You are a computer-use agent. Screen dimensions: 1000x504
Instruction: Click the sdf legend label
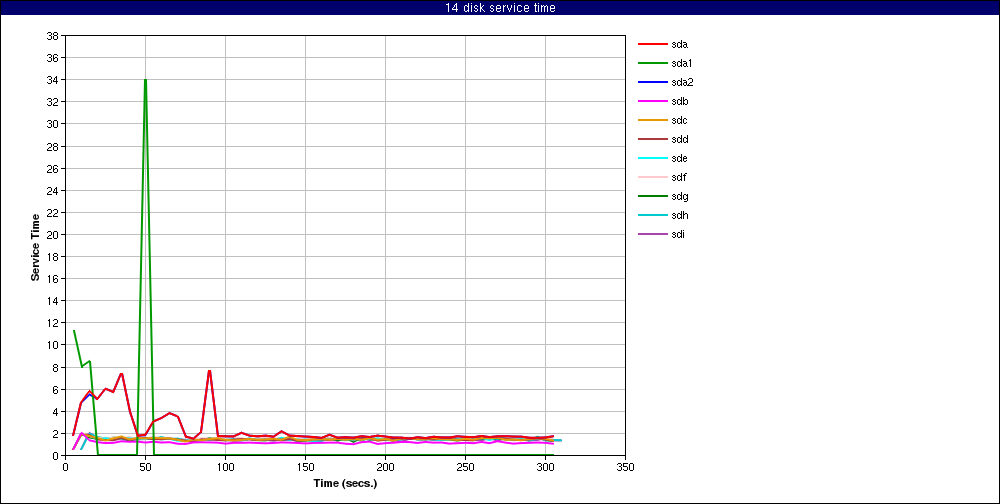[679, 177]
